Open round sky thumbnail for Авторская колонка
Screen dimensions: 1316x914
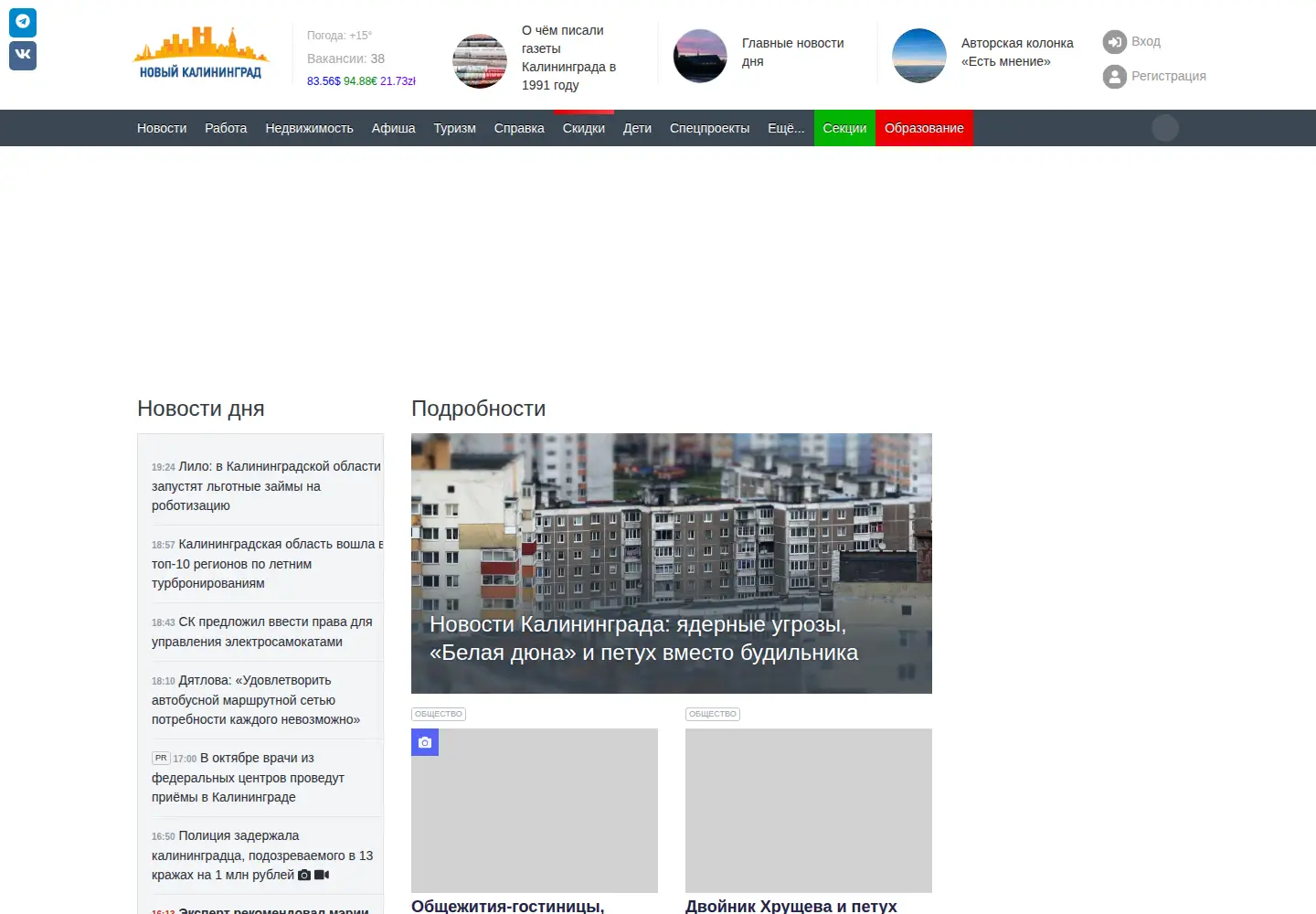[919, 56]
